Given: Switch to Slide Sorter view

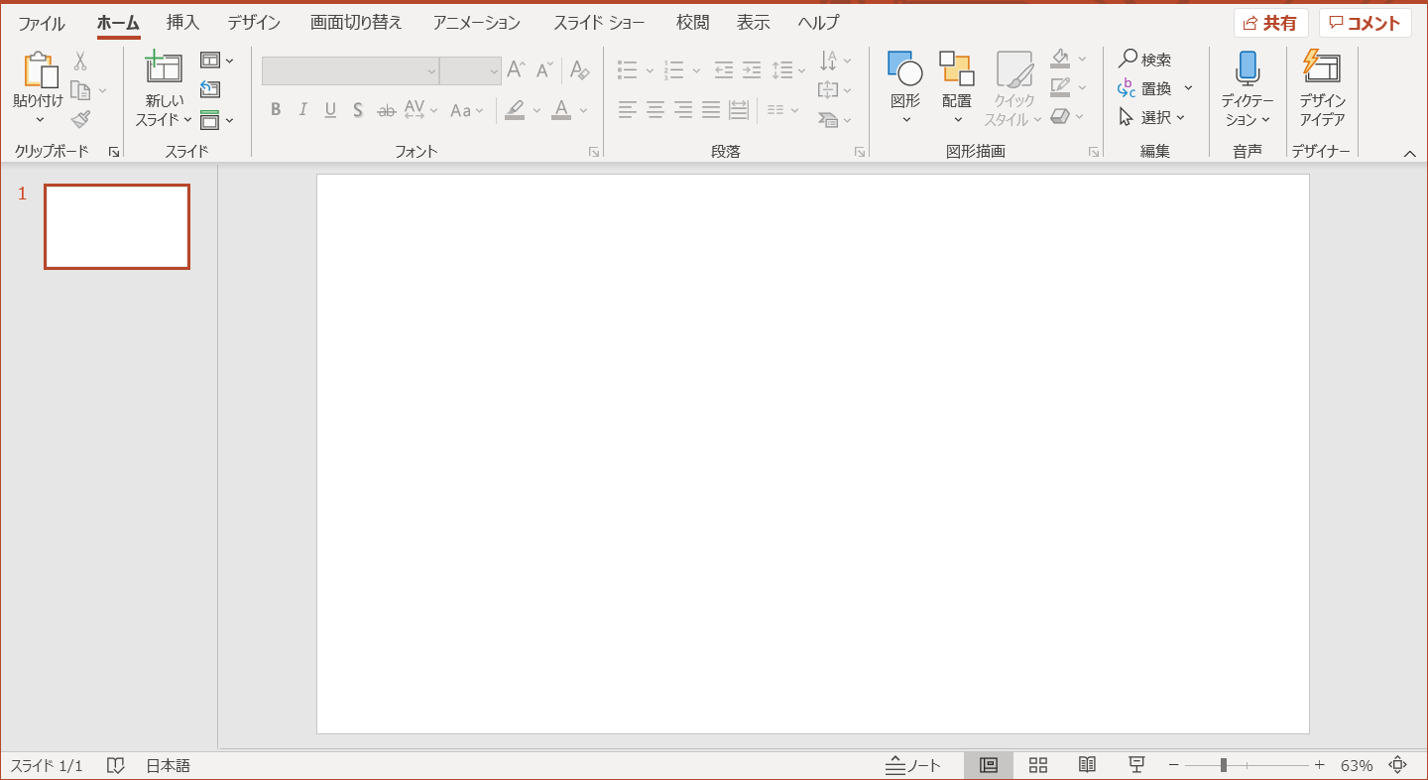Looking at the screenshot, I should tap(1038, 765).
